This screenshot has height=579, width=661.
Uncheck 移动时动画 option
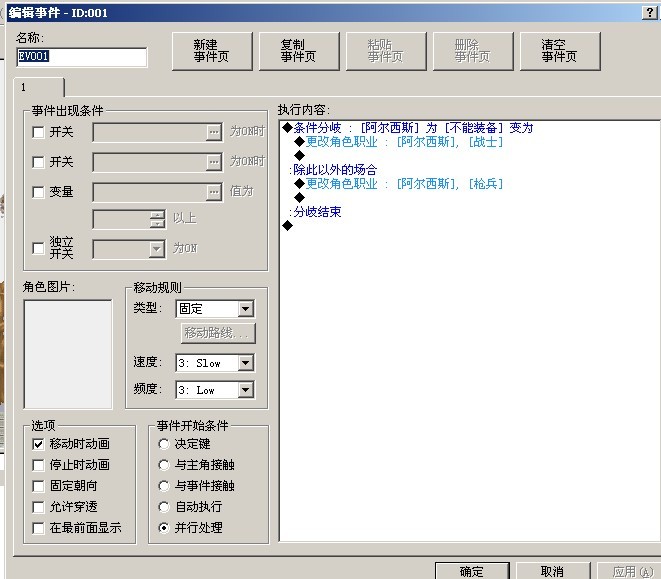pyautogui.click(x=38, y=444)
